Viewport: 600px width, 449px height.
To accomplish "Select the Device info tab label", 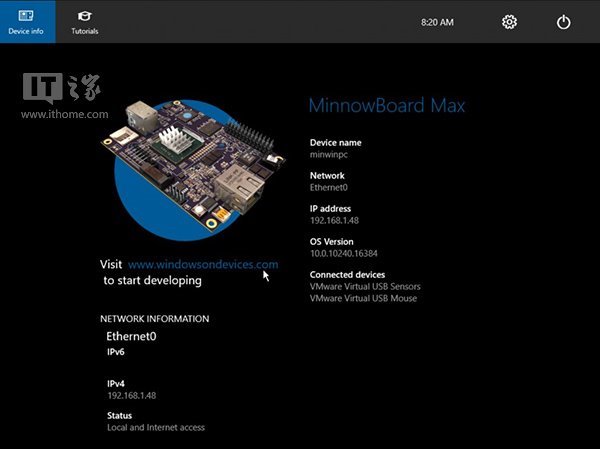I will (x=25, y=32).
